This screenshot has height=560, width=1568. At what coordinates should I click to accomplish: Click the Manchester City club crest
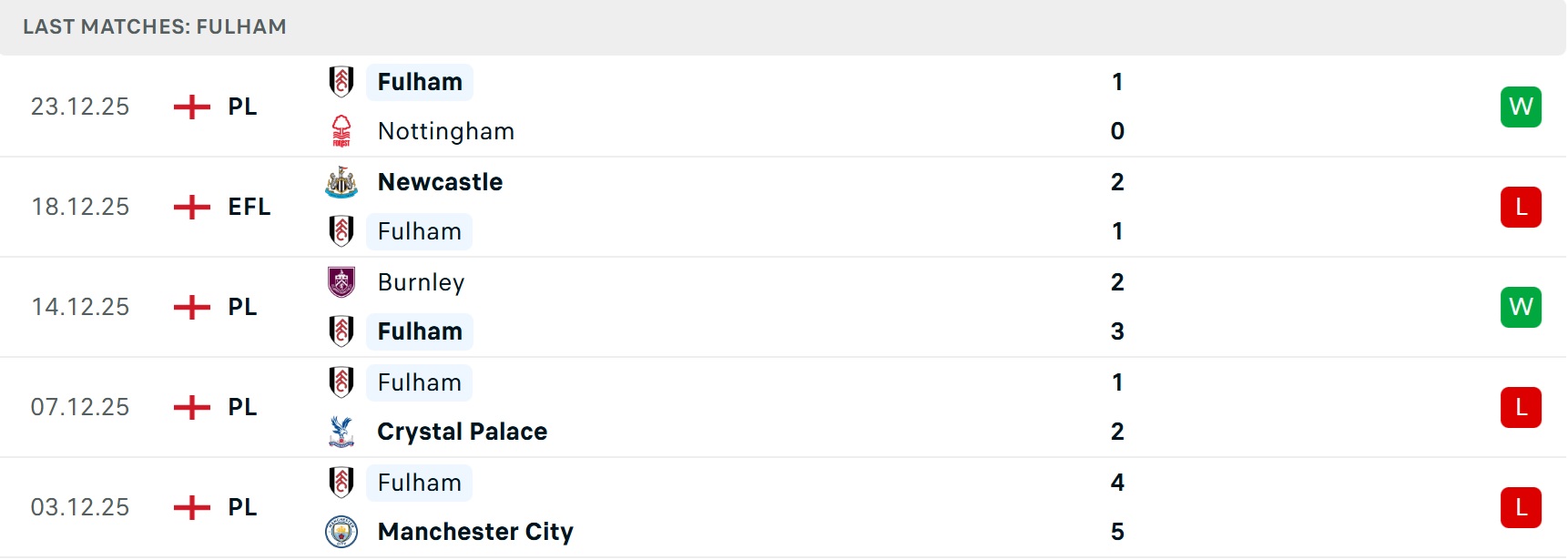tap(341, 532)
